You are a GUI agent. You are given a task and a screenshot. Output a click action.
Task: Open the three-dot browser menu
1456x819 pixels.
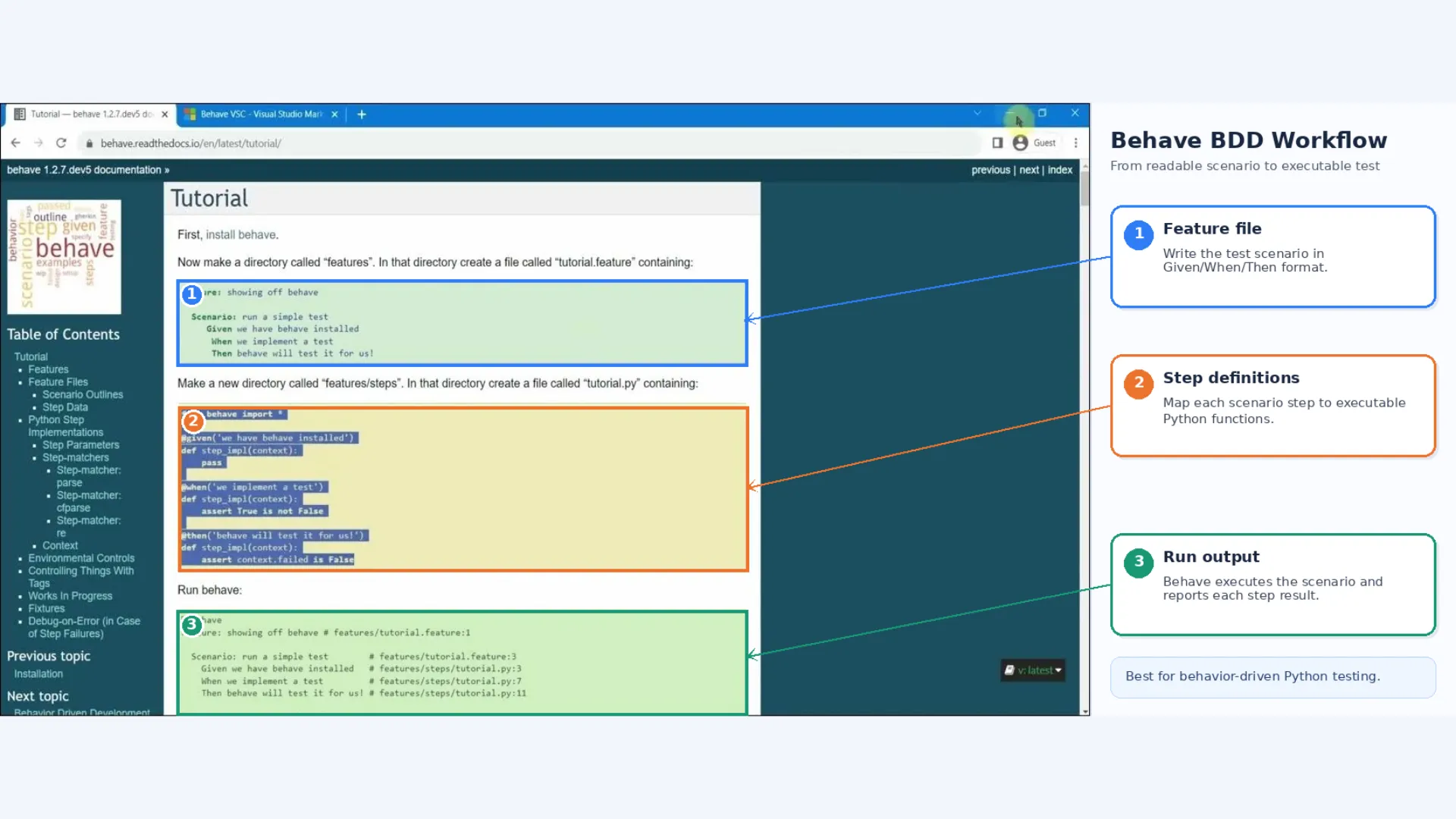[x=1075, y=143]
